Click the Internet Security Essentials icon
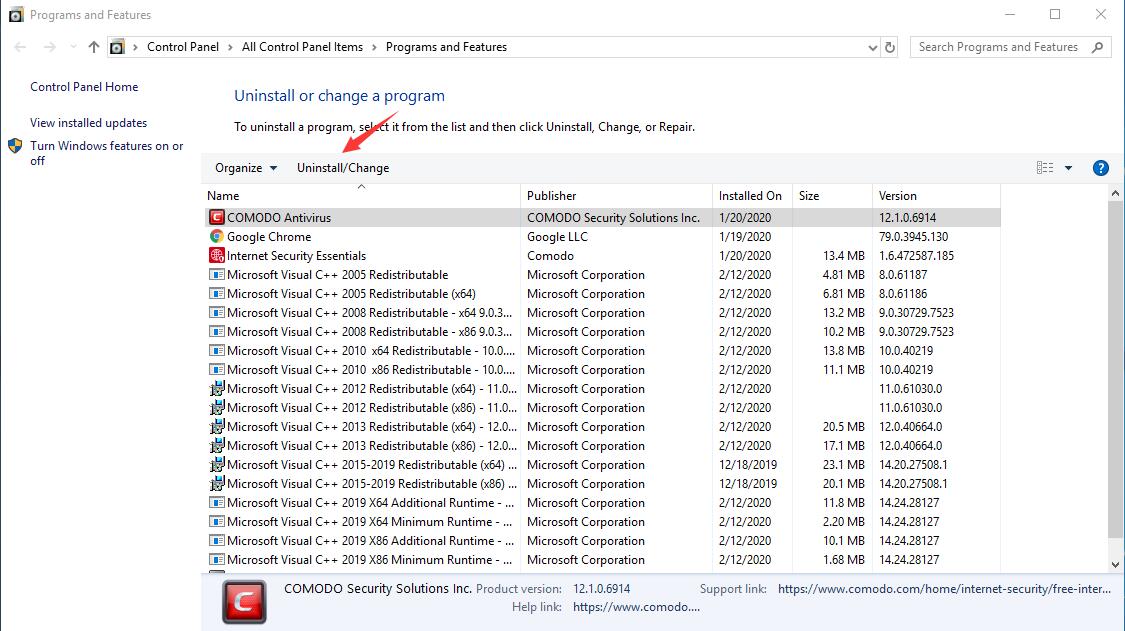The width and height of the screenshot is (1125, 631). tap(217, 256)
